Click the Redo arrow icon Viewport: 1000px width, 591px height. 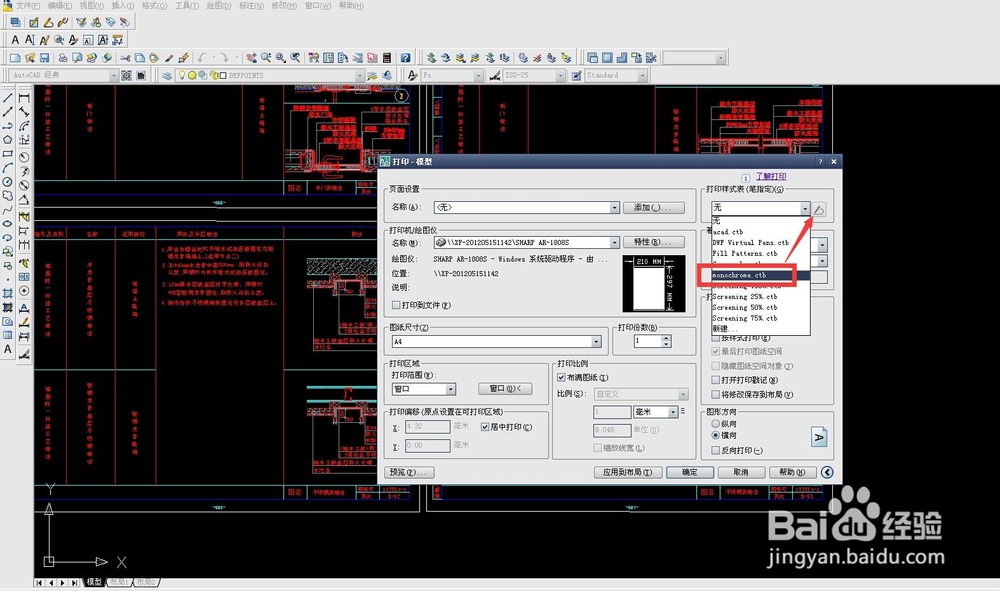pos(224,58)
